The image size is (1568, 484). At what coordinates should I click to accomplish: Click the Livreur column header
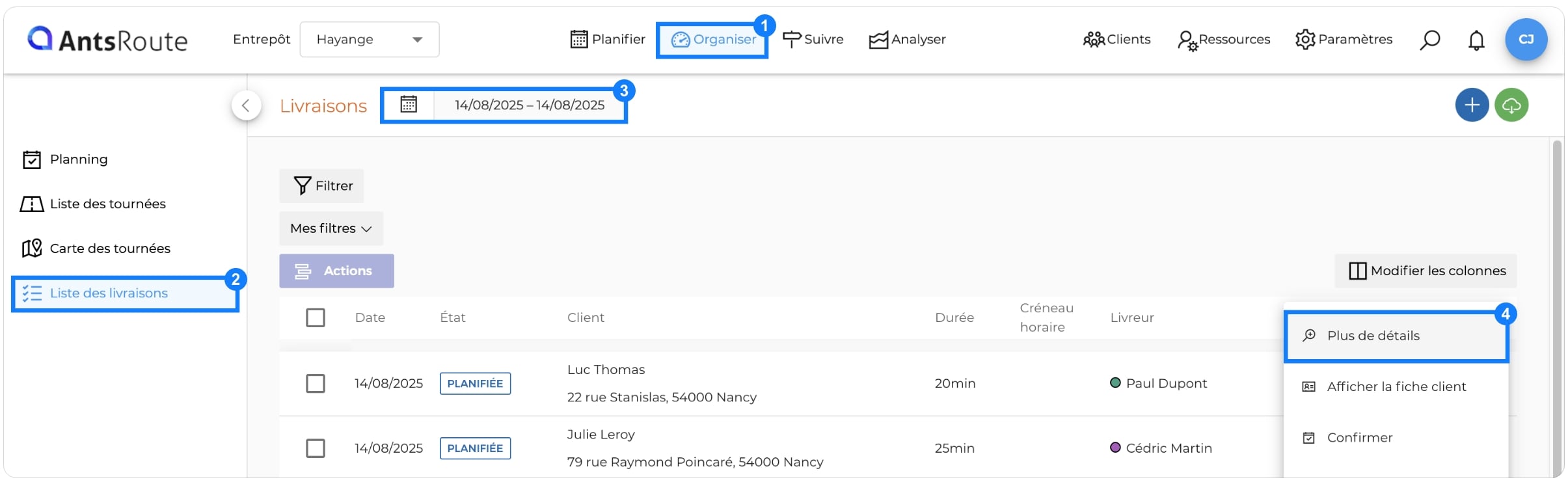1132,317
